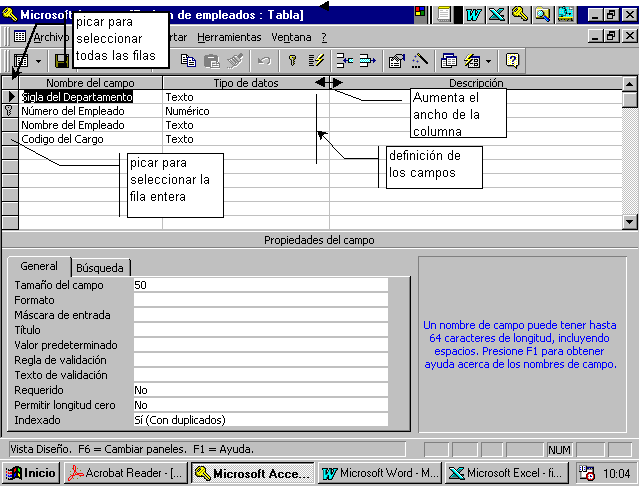Open table Properties icon in toolbar
Screen dimensions: 639x486
tap(397, 61)
